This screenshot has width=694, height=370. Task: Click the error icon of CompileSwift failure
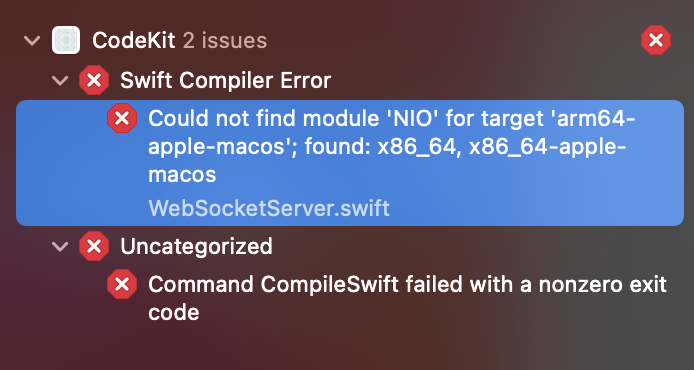pos(122,284)
